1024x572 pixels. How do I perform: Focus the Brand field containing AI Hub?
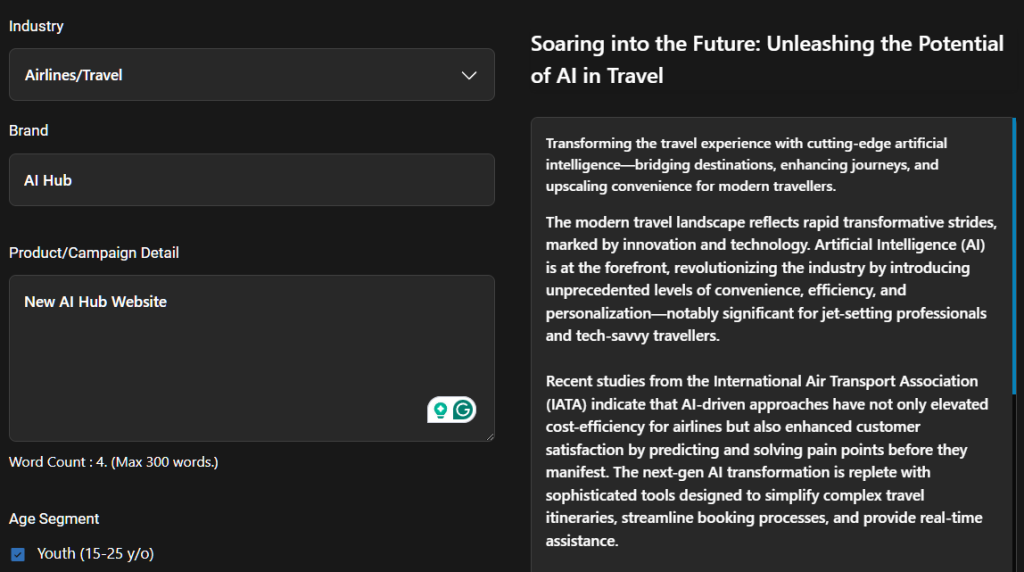251,180
